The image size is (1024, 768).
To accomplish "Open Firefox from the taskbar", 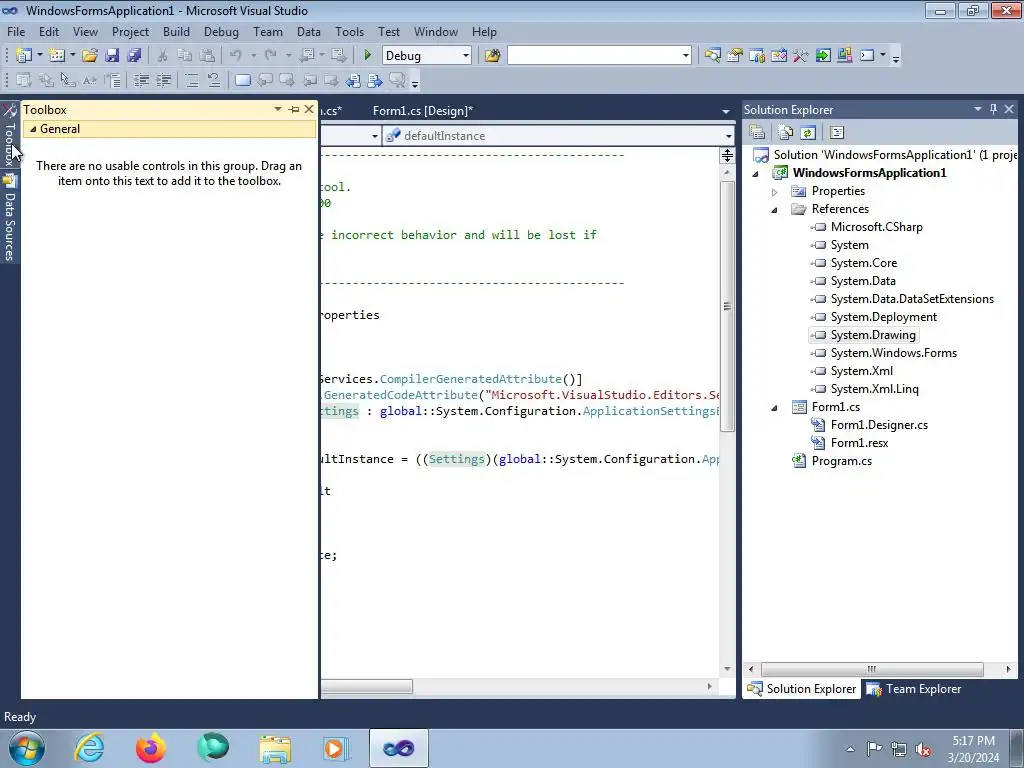I will [x=150, y=748].
